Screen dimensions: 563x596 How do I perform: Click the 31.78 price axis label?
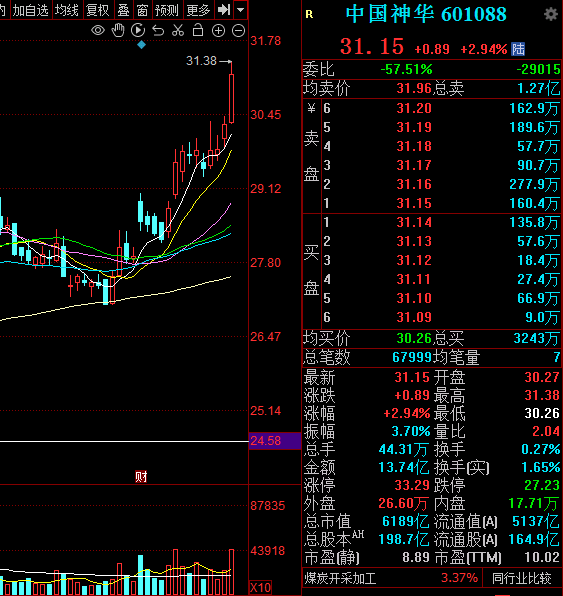(x=266, y=41)
